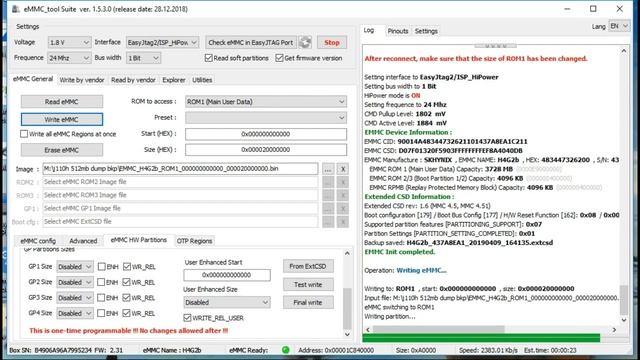
Task: Open the GP1 Size dropdown
Action: coord(75,267)
